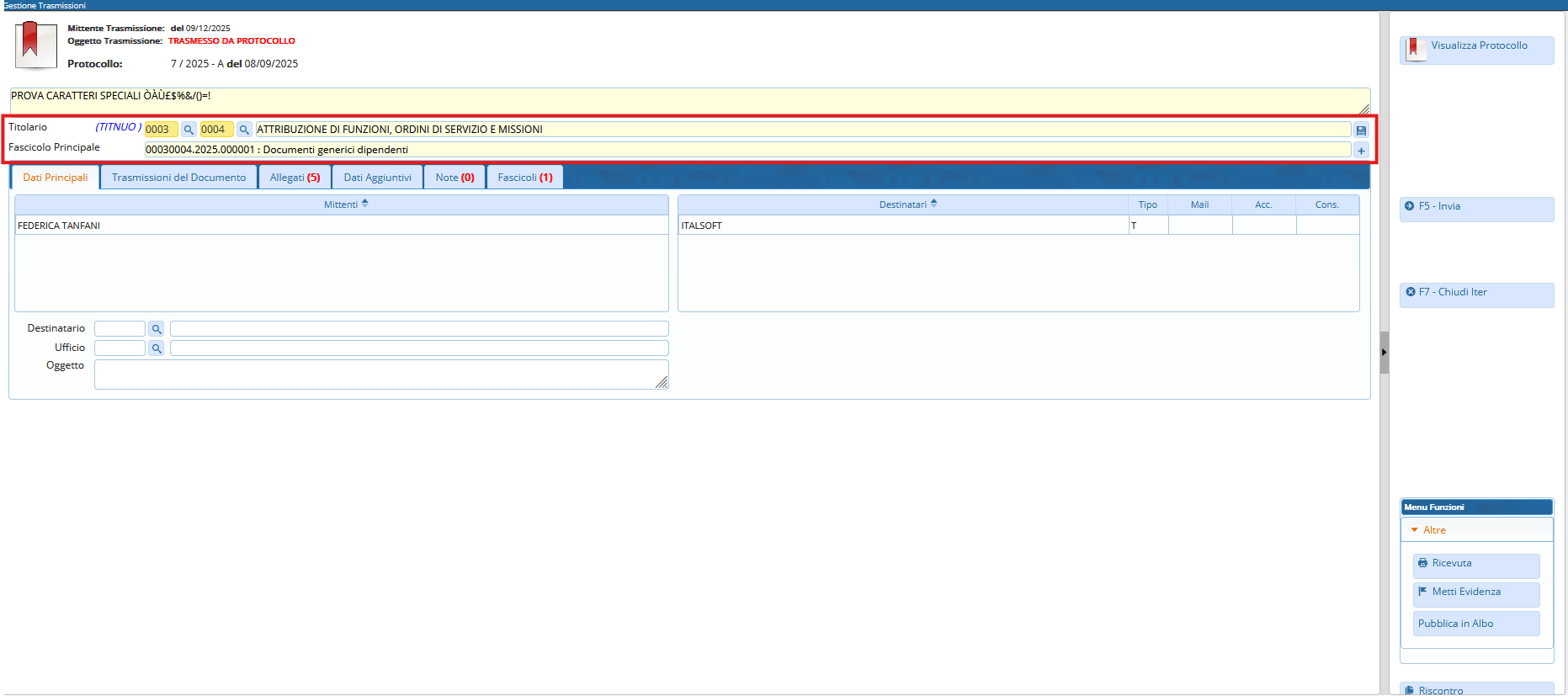1568x696 pixels.
Task: Sort the Destinatari column arrows
Action: (x=933, y=204)
